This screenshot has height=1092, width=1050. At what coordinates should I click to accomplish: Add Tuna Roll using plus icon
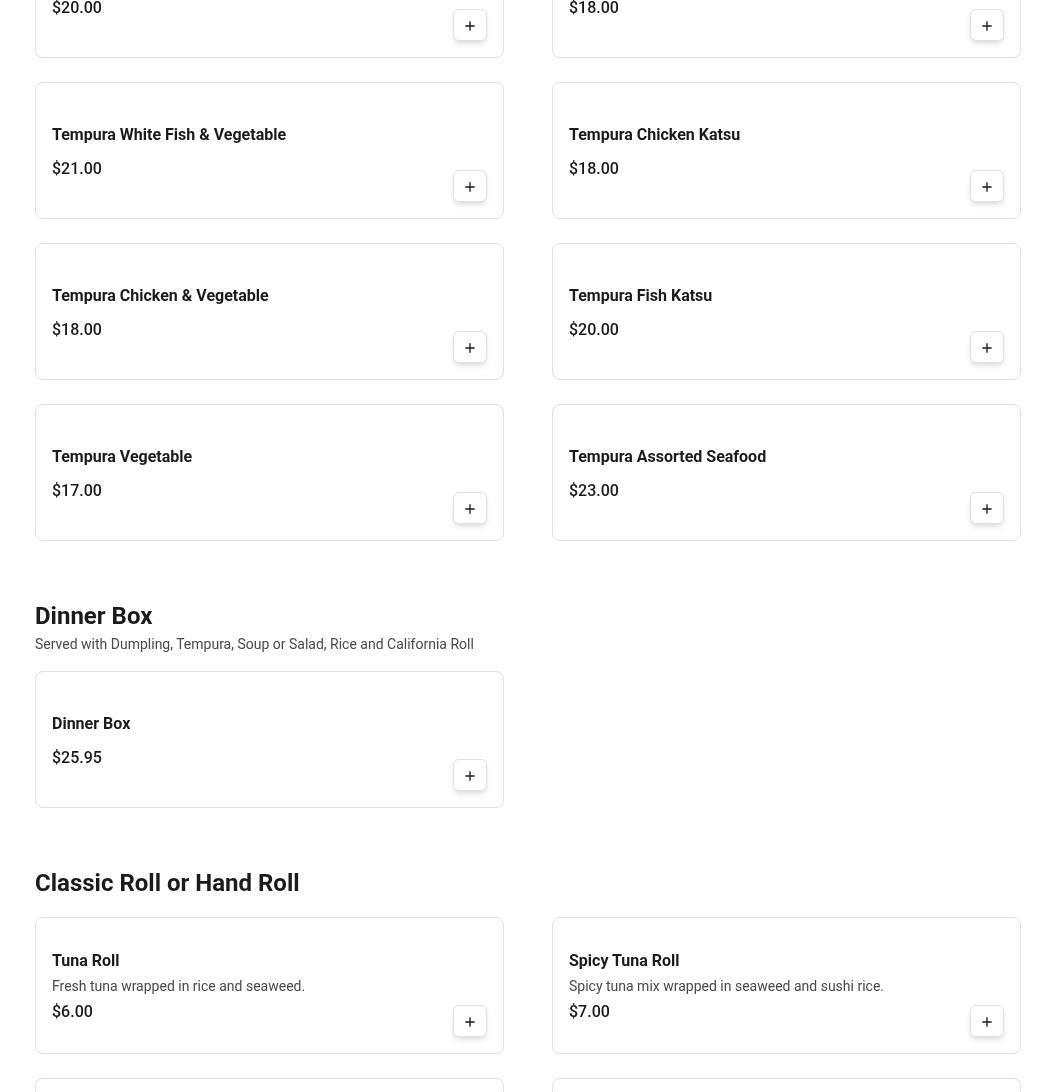pyautogui.click(x=470, y=1022)
